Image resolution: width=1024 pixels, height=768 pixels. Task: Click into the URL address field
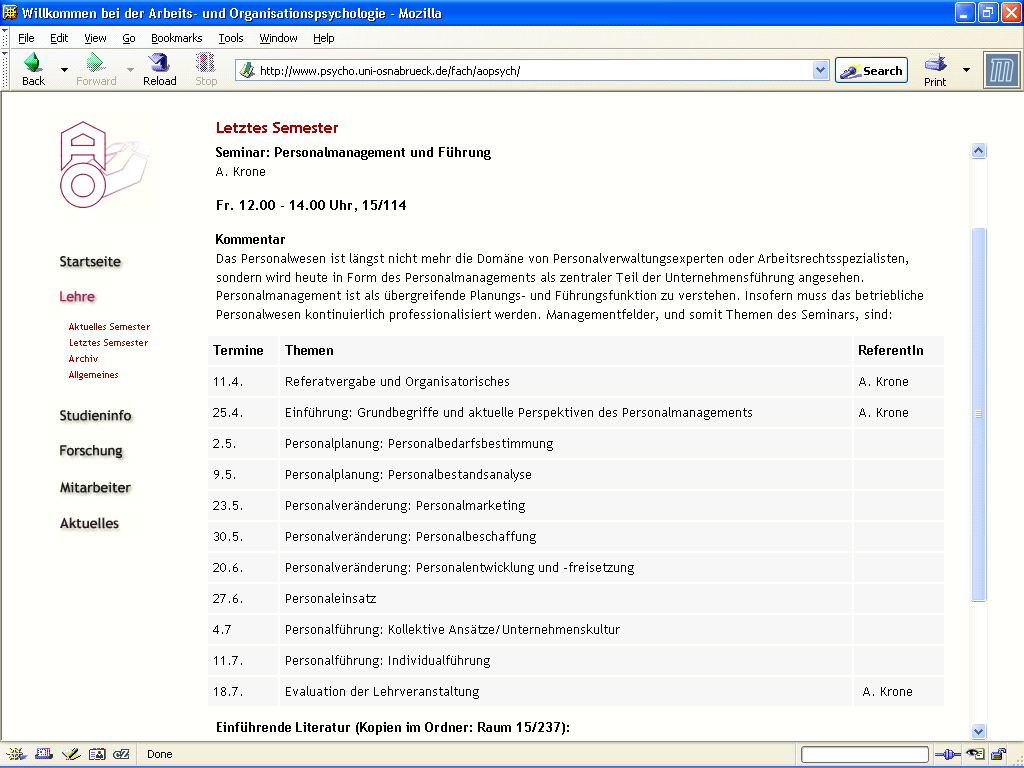tap(530, 70)
